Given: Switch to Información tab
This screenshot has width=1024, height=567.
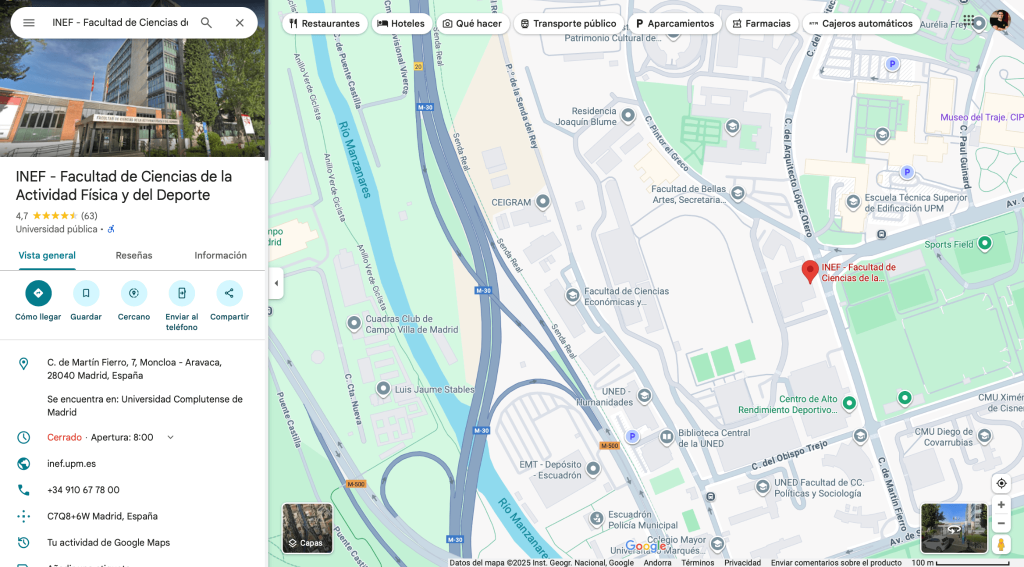Looking at the screenshot, I should coord(221,255).
